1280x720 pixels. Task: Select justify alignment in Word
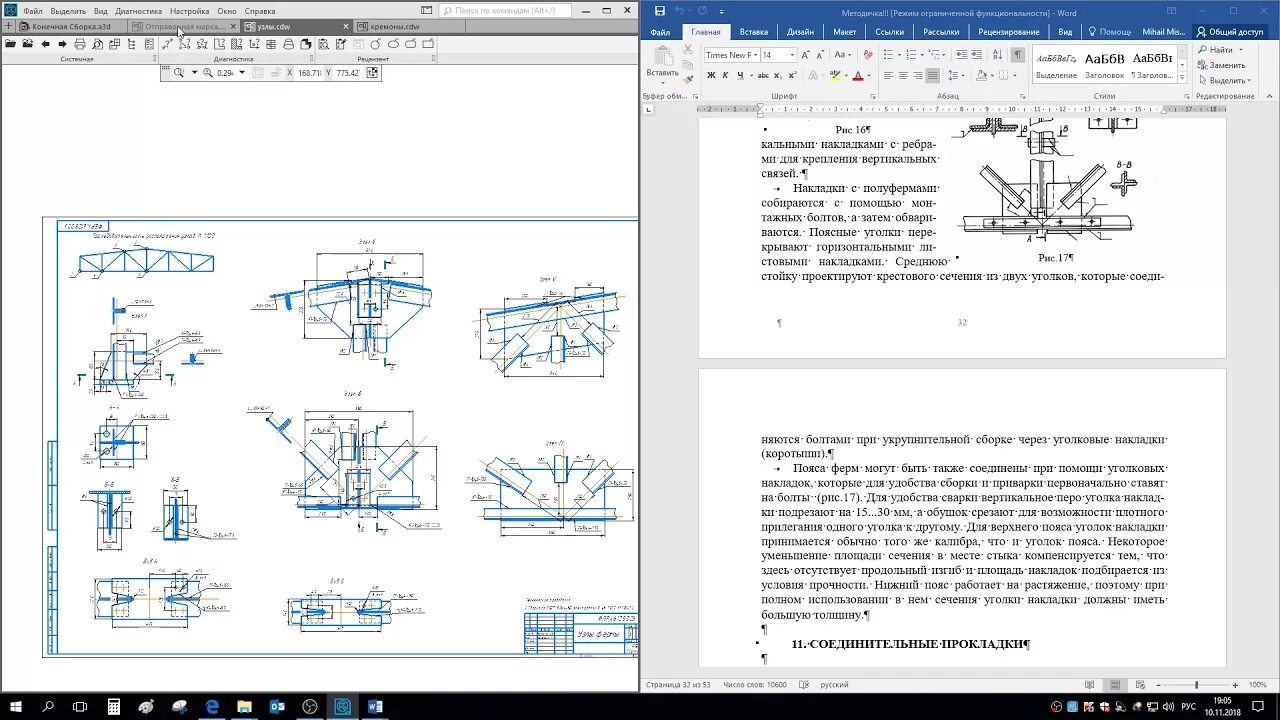coord(932,75)
